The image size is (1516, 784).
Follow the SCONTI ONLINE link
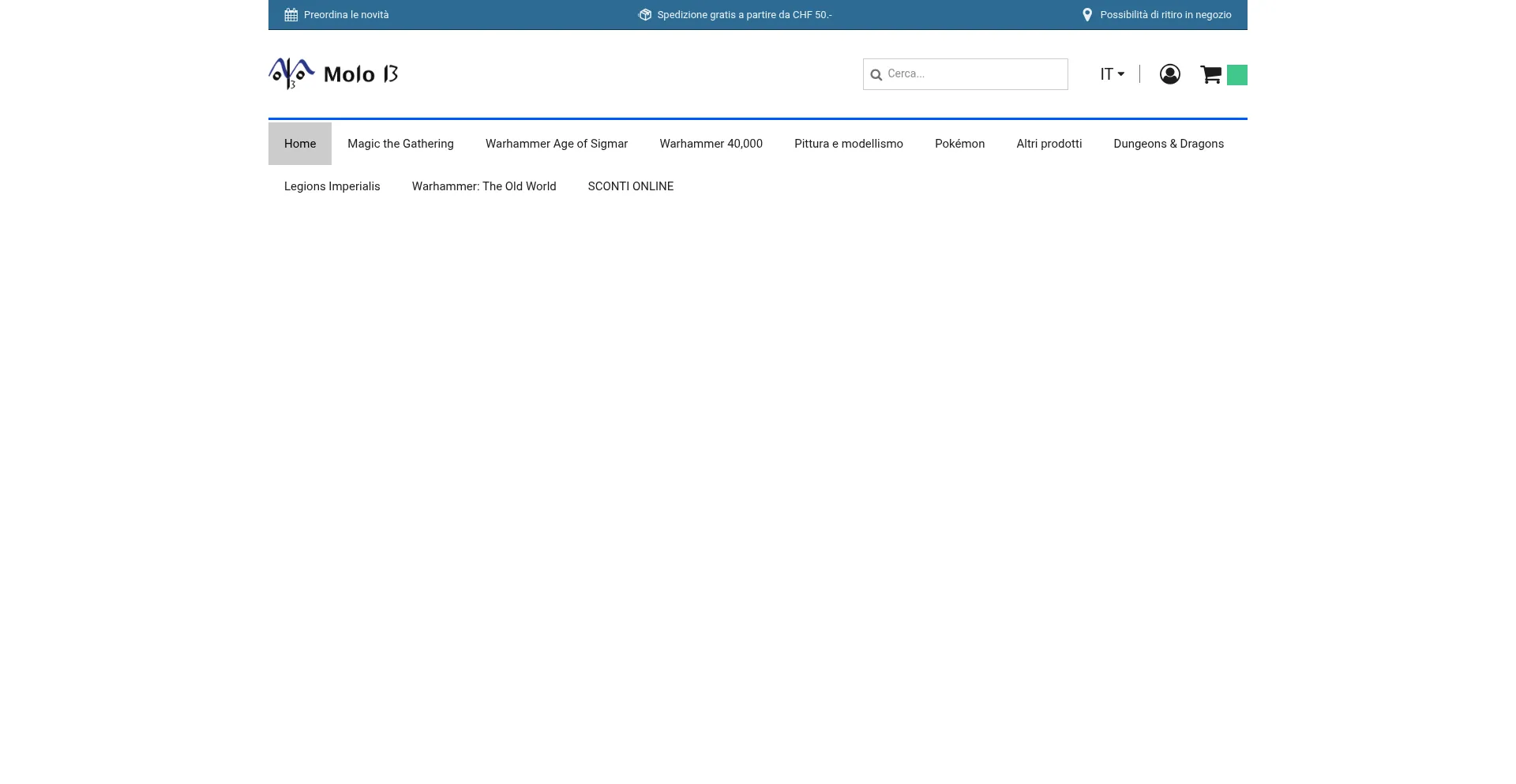click(x=631, y=186)
